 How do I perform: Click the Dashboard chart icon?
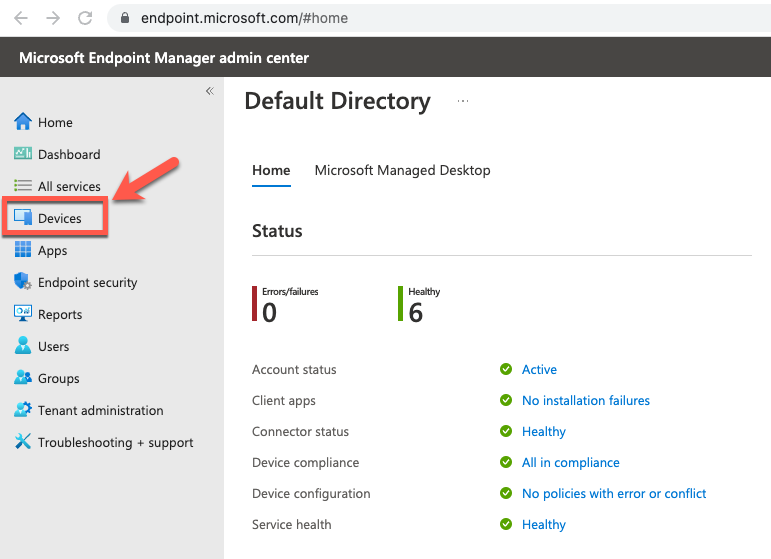point(23,153)
